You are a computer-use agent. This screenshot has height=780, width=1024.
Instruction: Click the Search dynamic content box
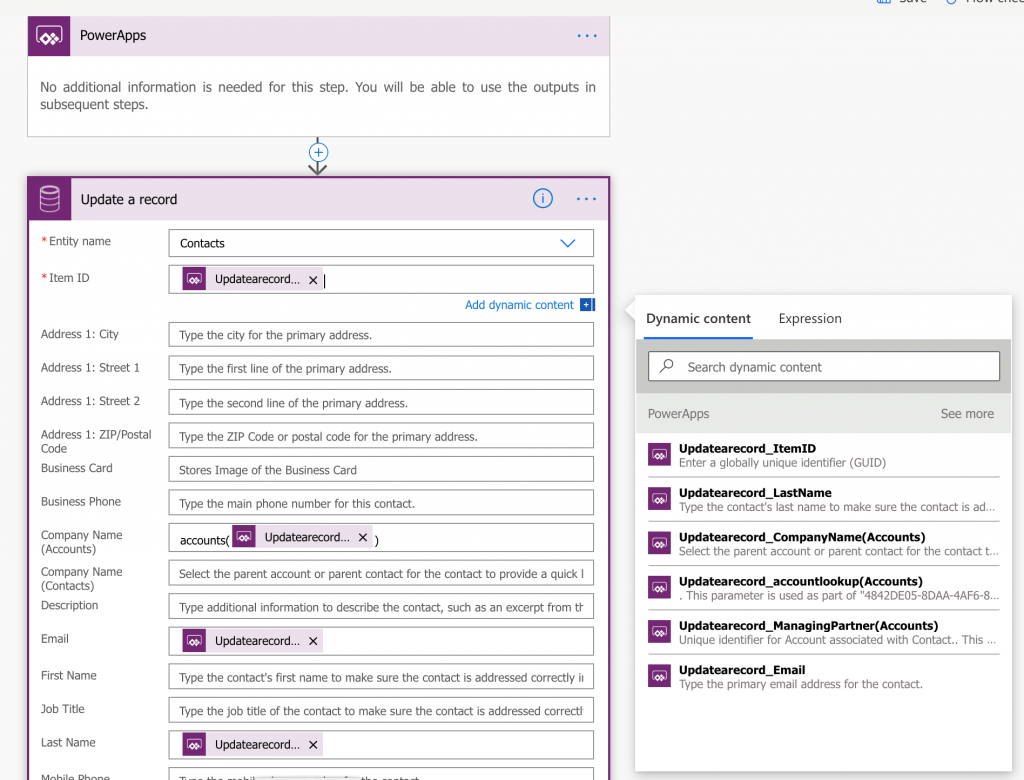click(x=824, y=367)
